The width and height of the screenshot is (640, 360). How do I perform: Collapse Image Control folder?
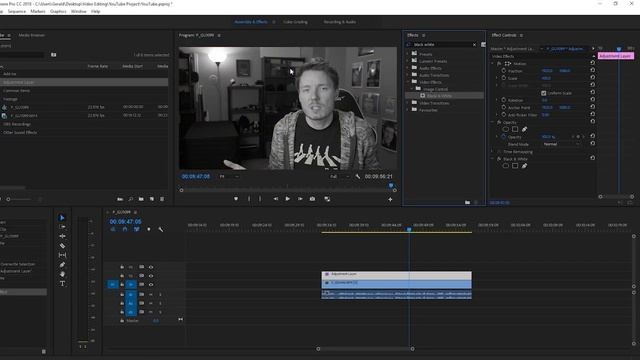(x=412, y=89)
